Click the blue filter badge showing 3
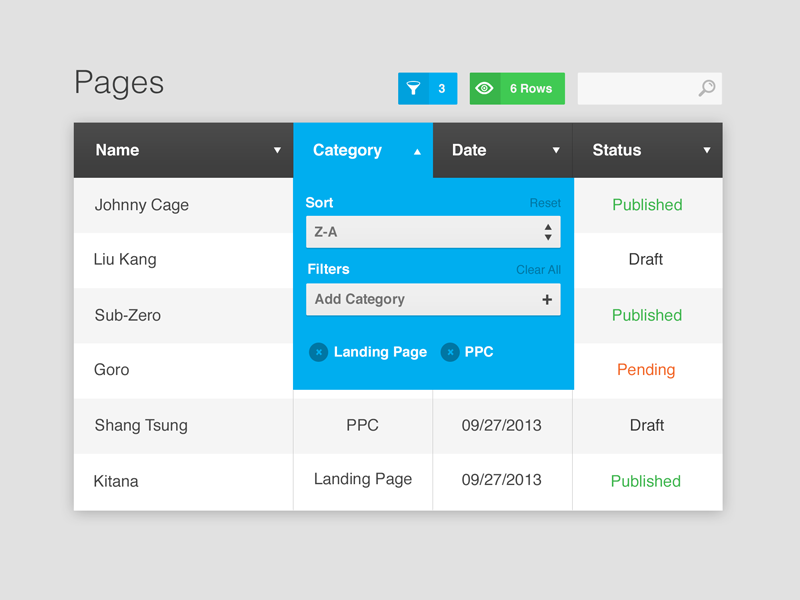Viewport: 800px width, 600px height. tap(441, 88)
